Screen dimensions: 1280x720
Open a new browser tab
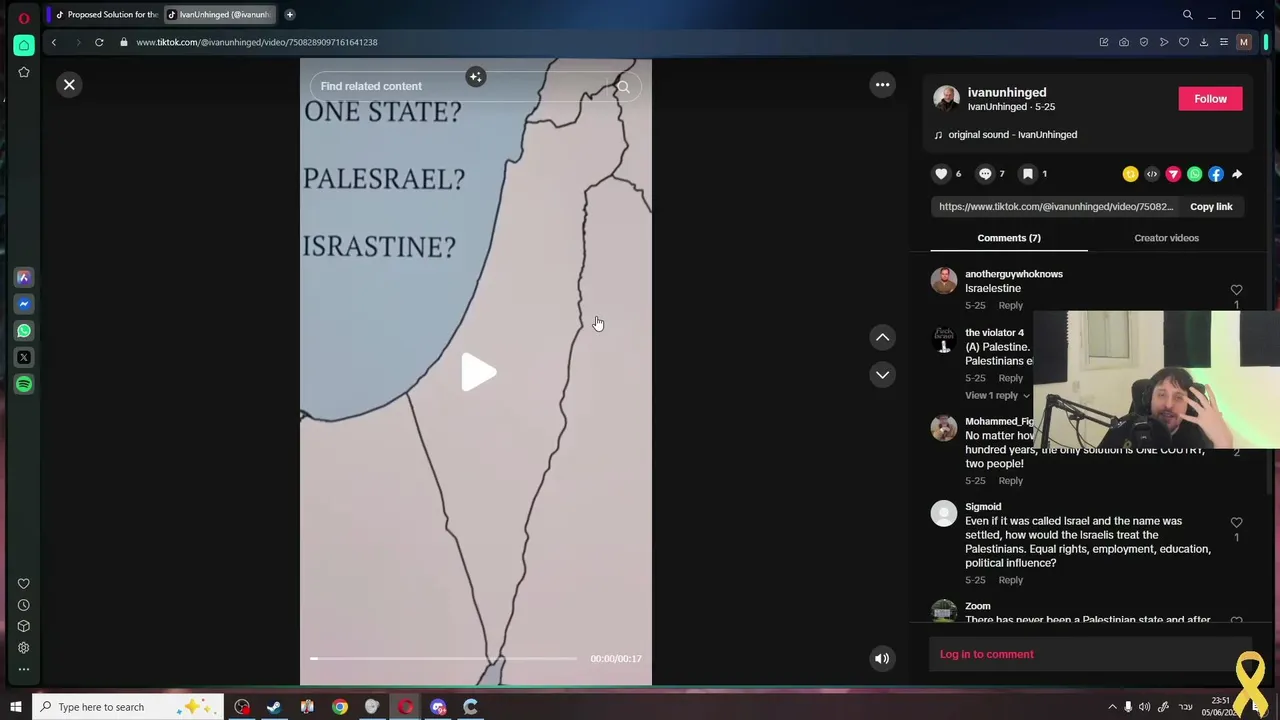(289, 15)
